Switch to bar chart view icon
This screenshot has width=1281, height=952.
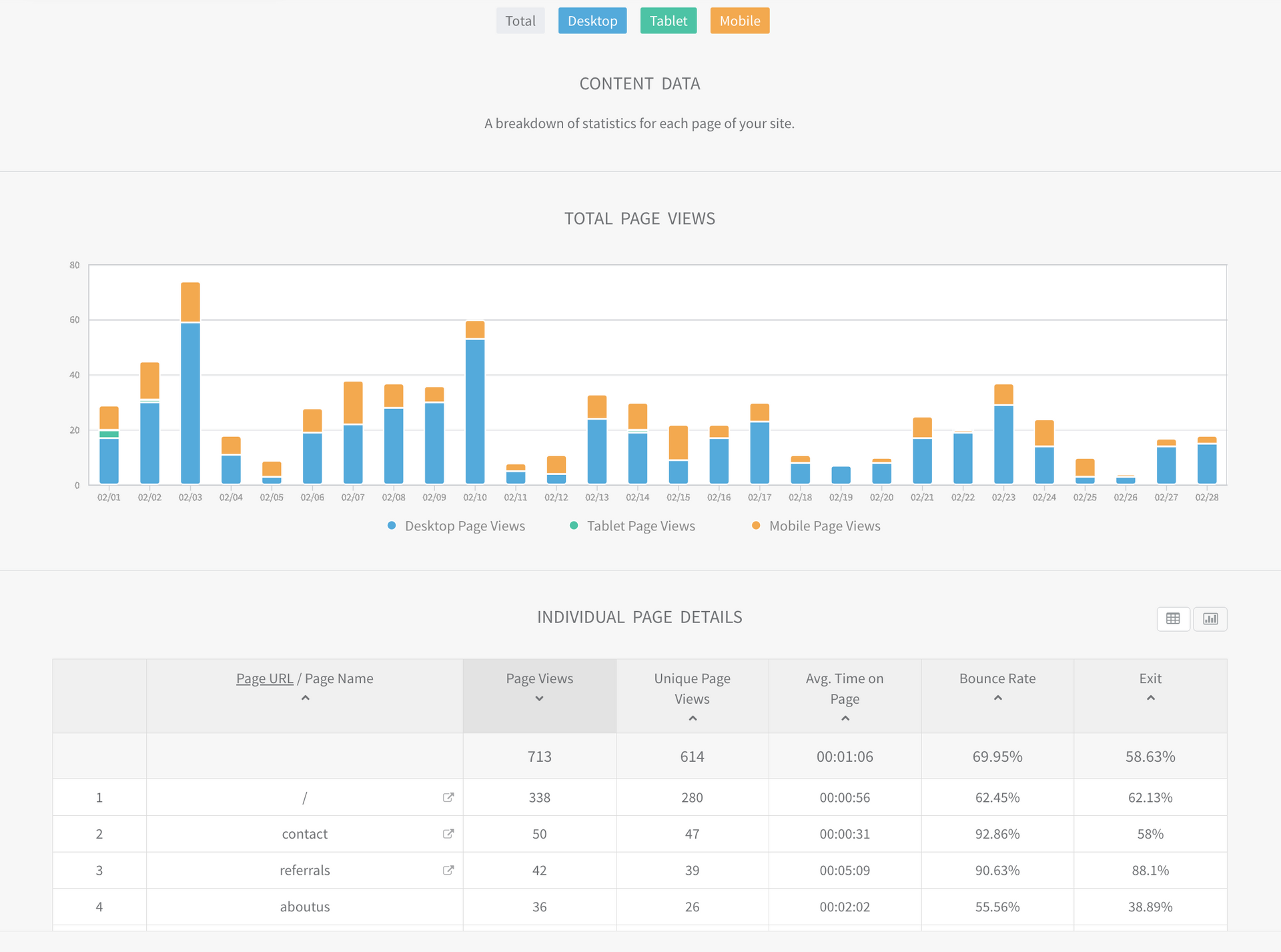coord(1210,618)
